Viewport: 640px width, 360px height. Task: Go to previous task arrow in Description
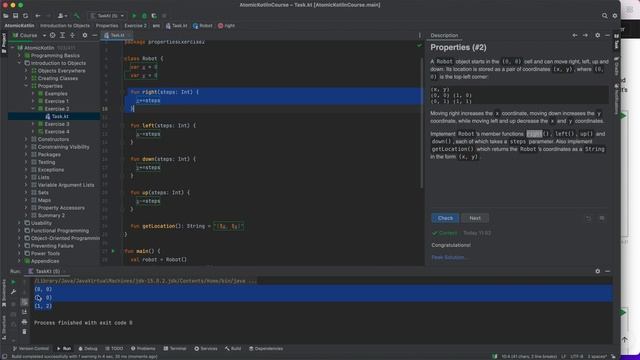575,35
